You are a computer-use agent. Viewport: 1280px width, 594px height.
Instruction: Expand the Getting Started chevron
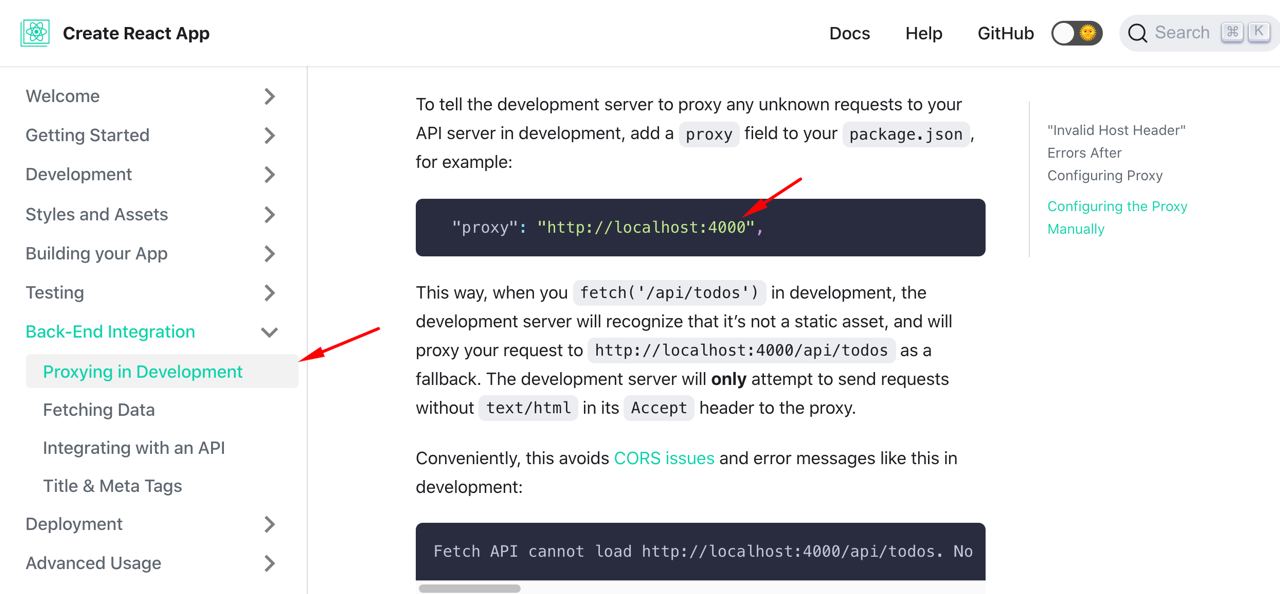(269, 135)
